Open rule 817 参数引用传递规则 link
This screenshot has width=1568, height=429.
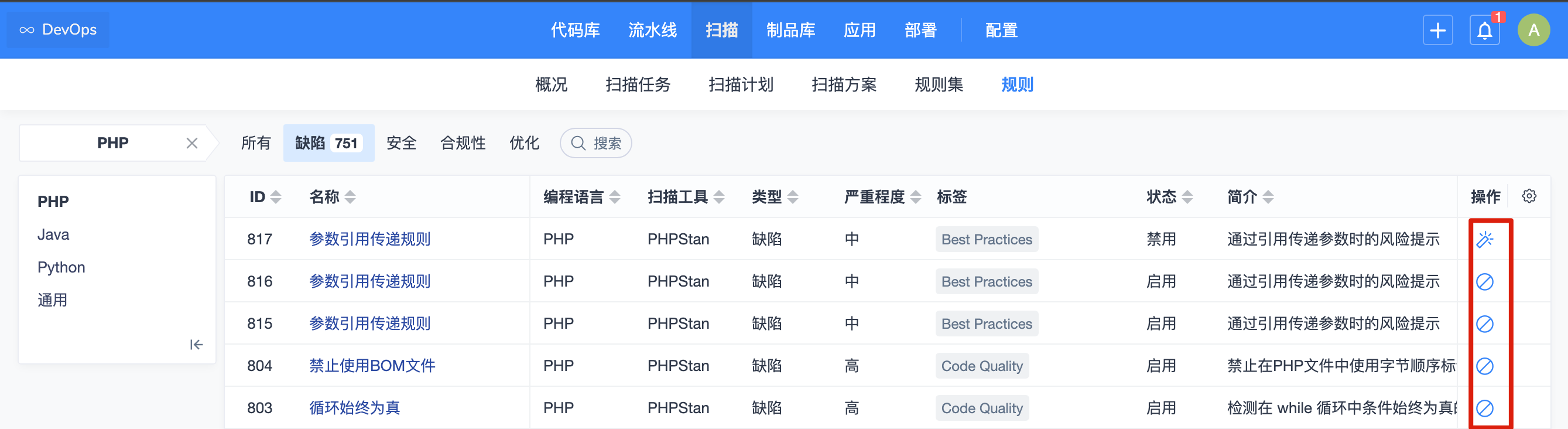click(x=369, y=239)
